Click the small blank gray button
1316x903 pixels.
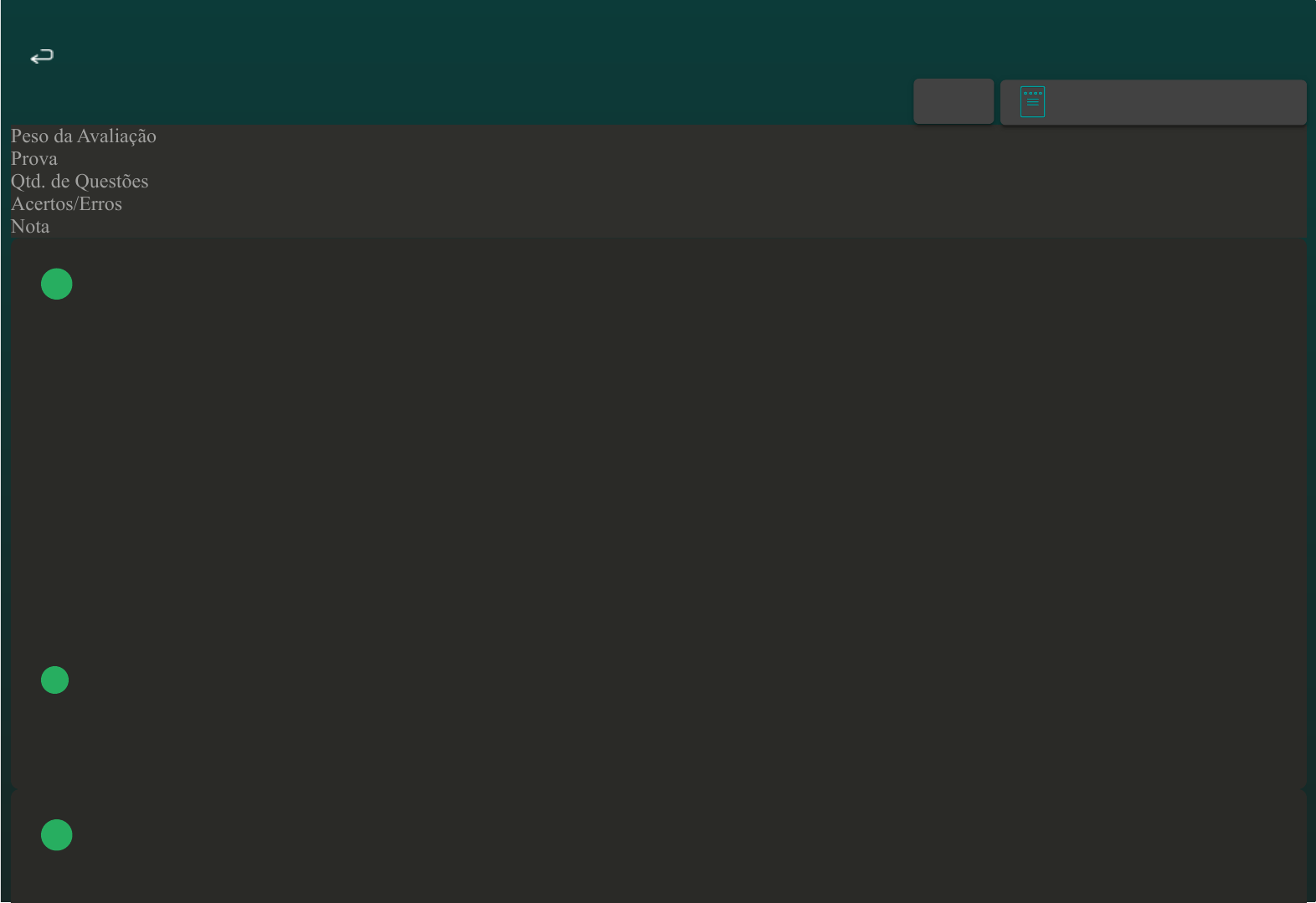point(954,101)
